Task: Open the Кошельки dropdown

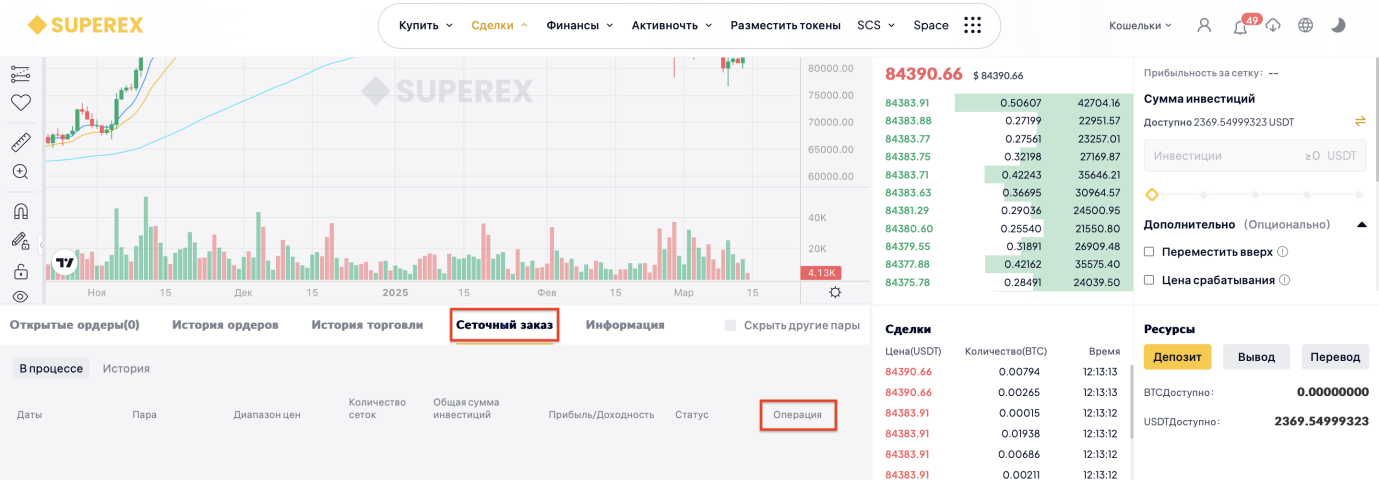Action: click(1140, 26)
